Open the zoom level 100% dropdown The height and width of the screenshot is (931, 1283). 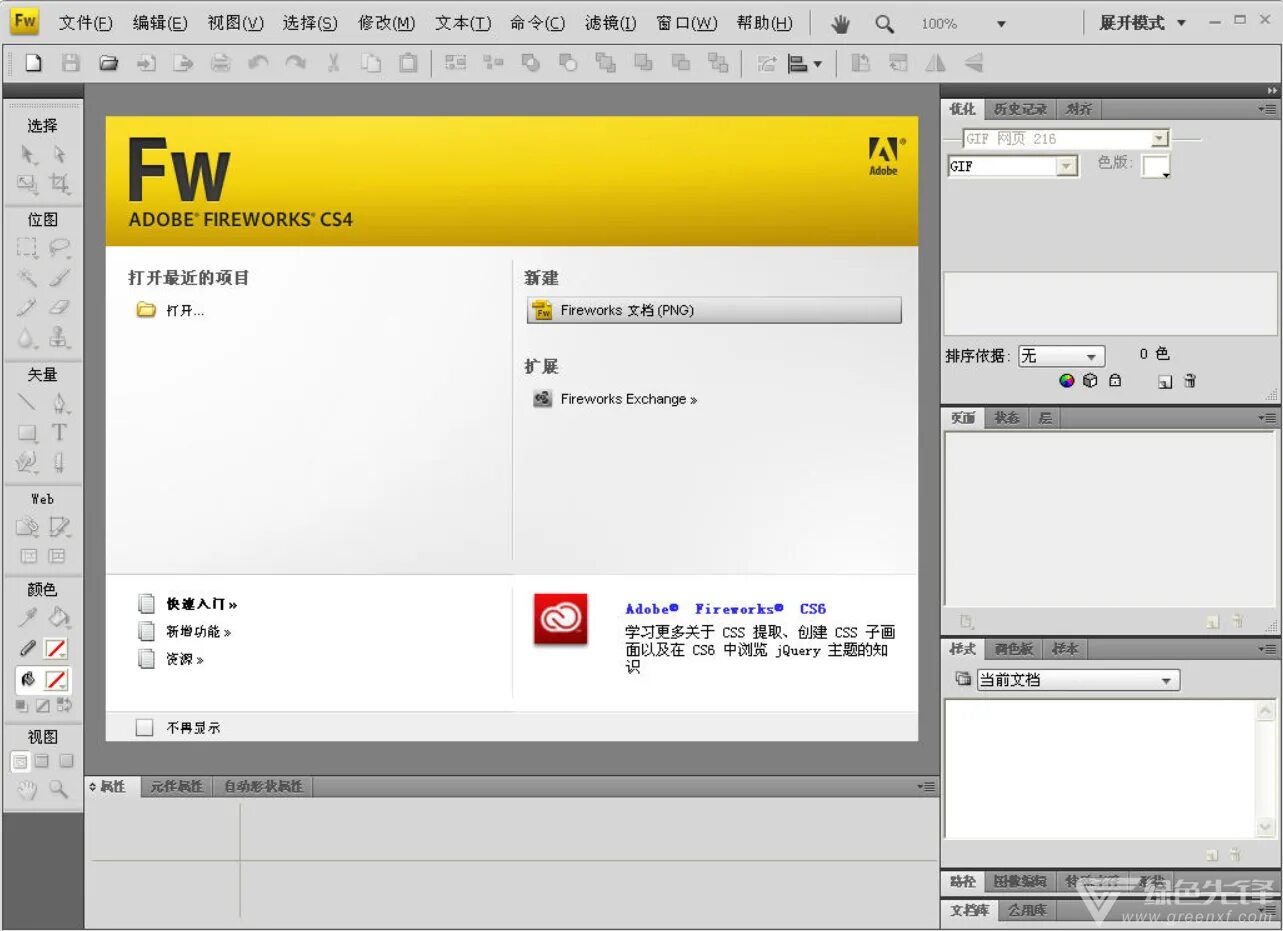pyautogui.click(x=1001, y=23)
